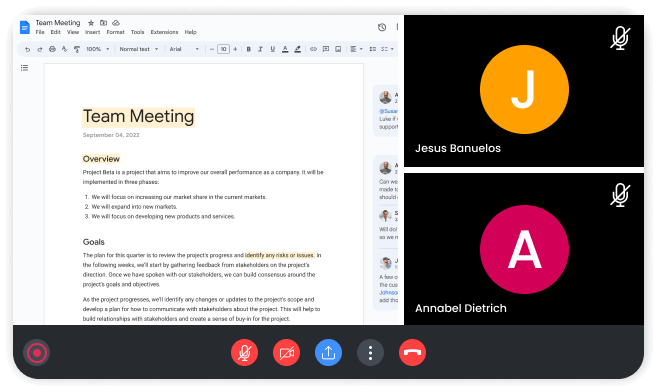Print the document
Image resolution: width=659 pixels, height=392 pixels.
click(52, 49)
